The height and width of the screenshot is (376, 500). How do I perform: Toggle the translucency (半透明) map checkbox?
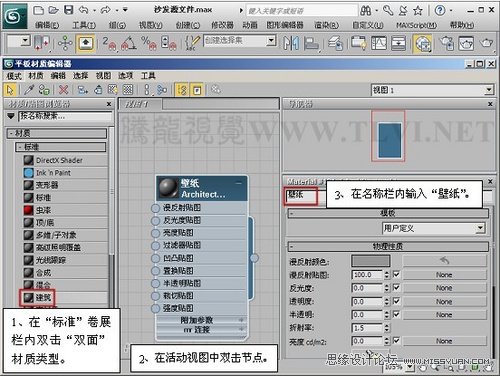(x=396, y=314)
